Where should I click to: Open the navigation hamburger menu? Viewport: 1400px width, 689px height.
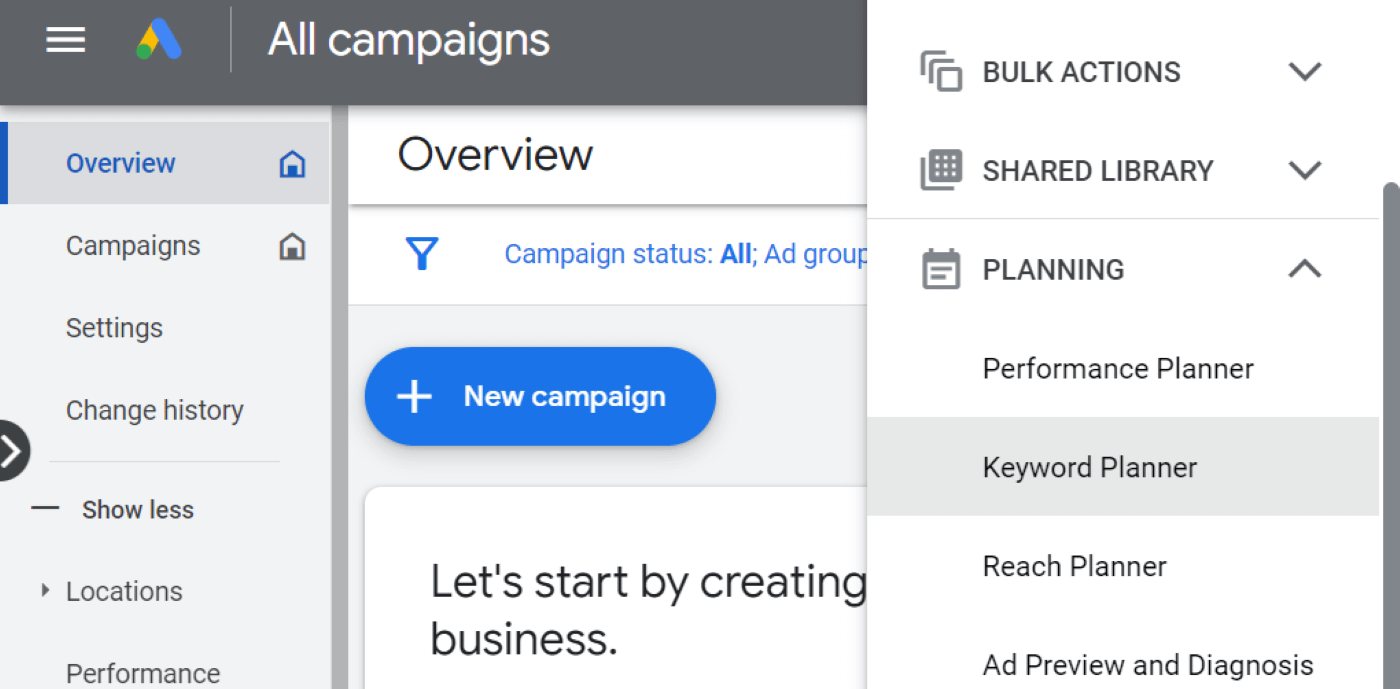[65, 40]
